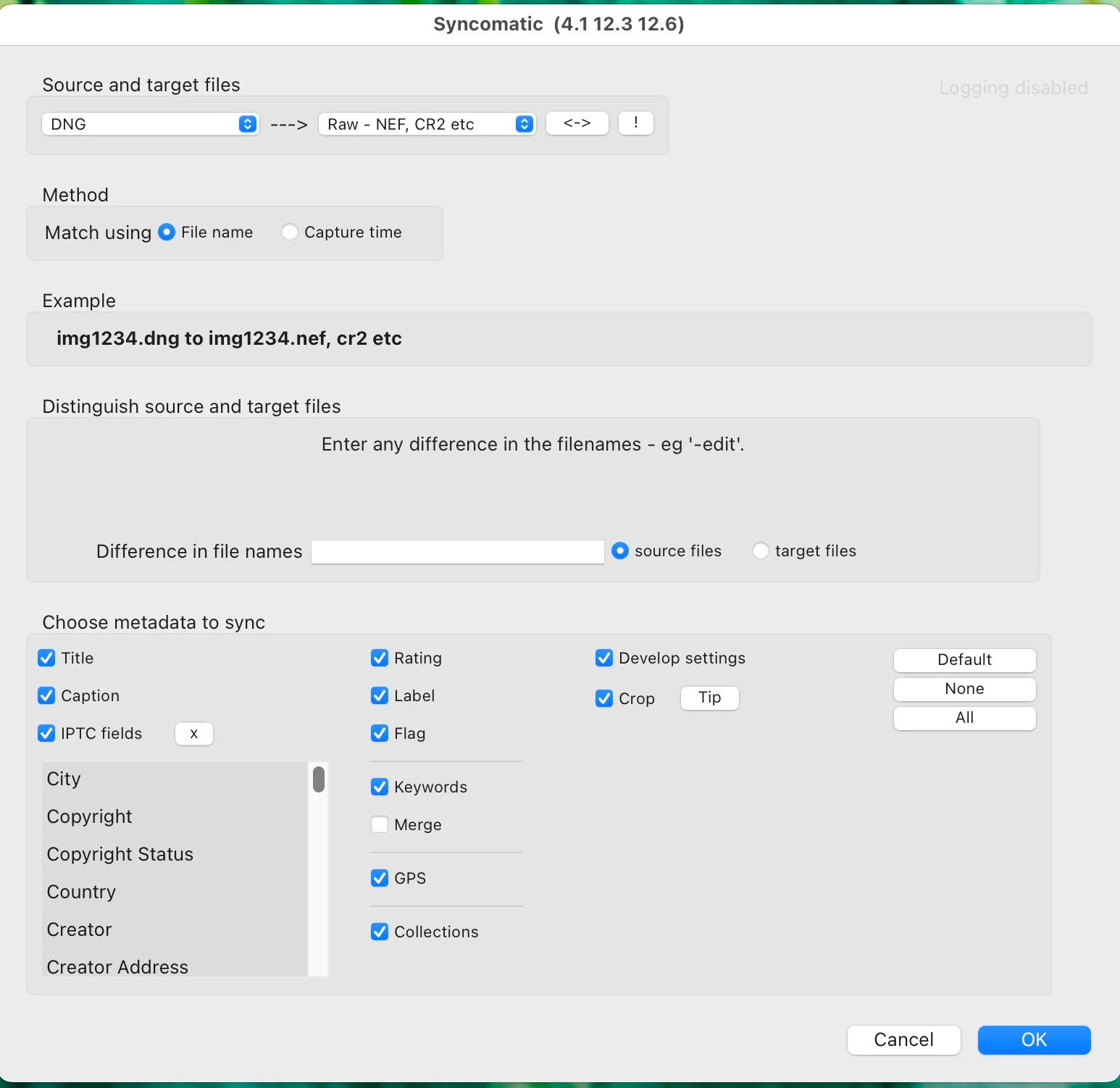Choose the target files radio option
This screenshot has width=1120, height=1088.
coord(761,551)
